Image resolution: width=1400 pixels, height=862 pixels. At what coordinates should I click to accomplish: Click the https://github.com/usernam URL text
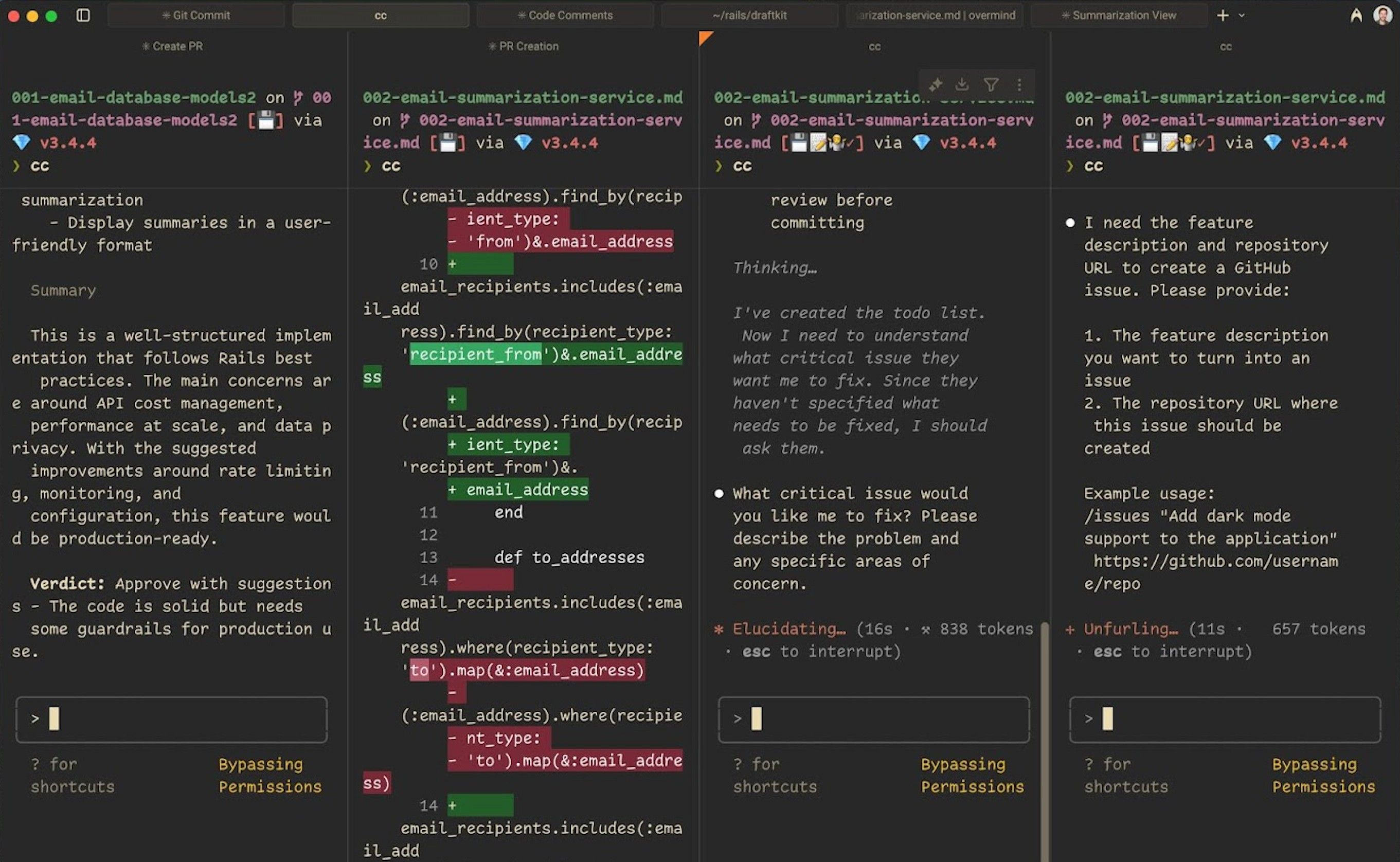1216,562
